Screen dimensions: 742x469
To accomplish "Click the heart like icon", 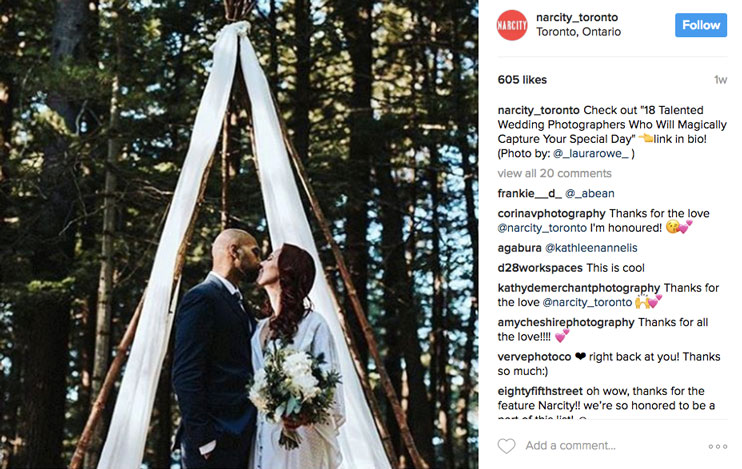I will tap(506, 446).
